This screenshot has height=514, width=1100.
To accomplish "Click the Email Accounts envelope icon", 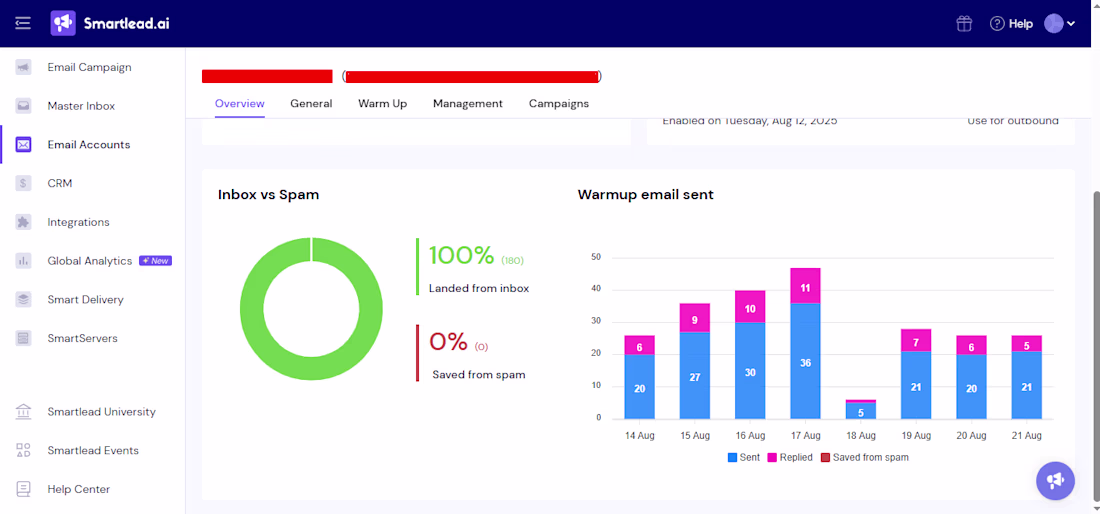I will pos(23,144).
